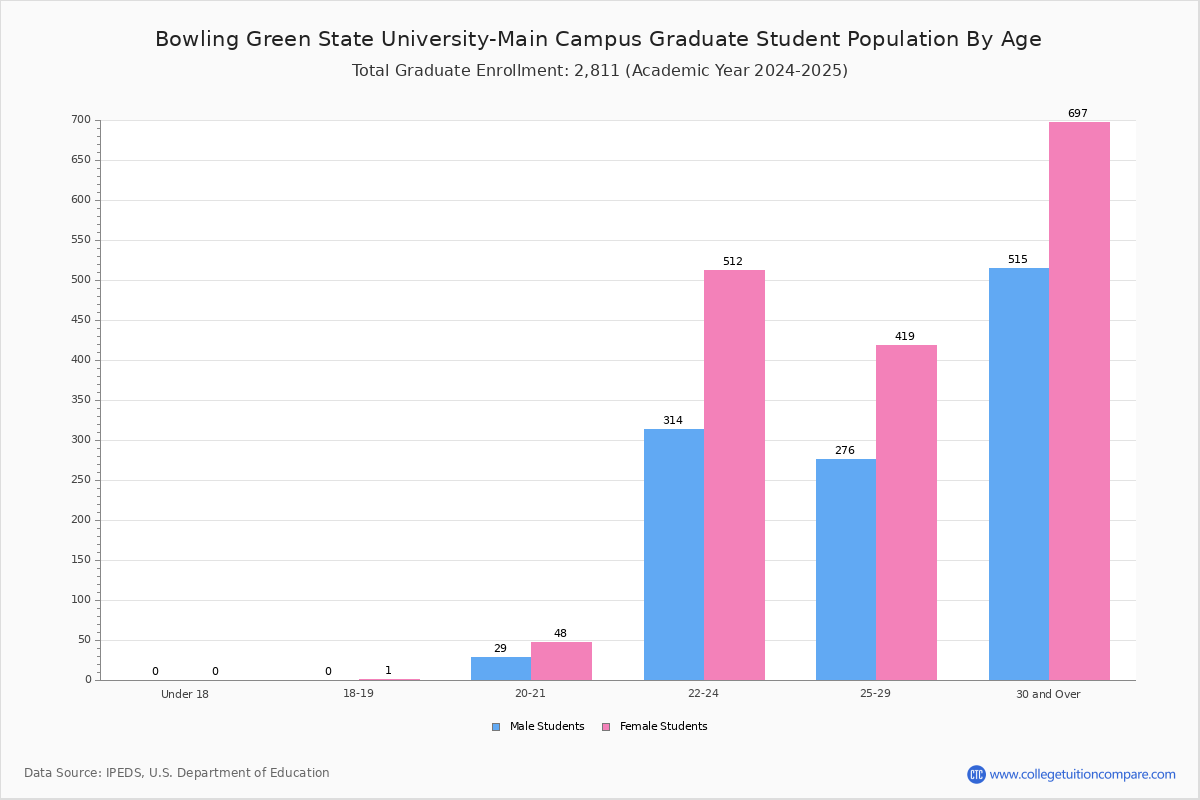The height and width of the screenshot is (800, 1200).
Task: Click the chart title text
Action: tap(598, 39)
